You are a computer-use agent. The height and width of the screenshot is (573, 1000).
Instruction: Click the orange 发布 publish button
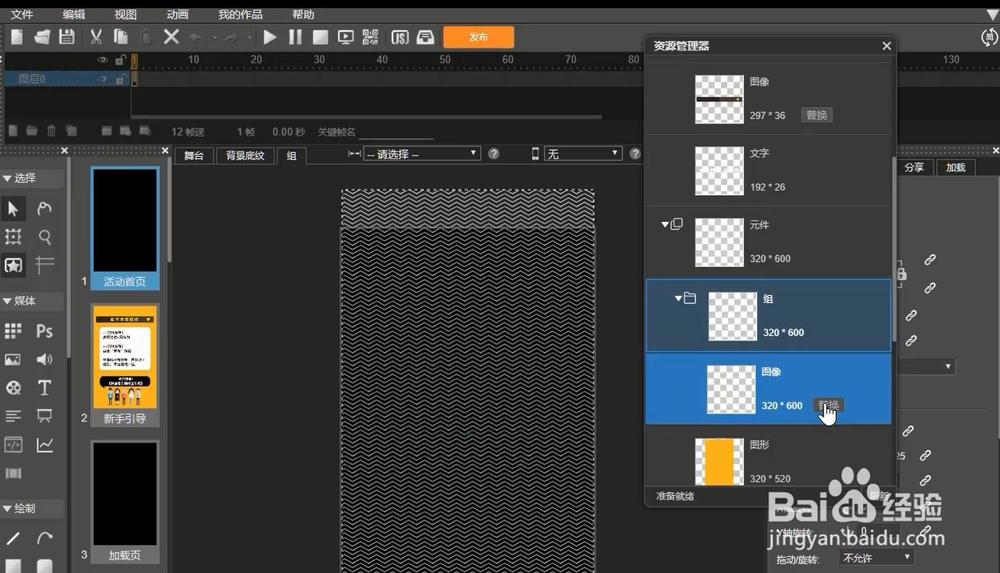478,37
